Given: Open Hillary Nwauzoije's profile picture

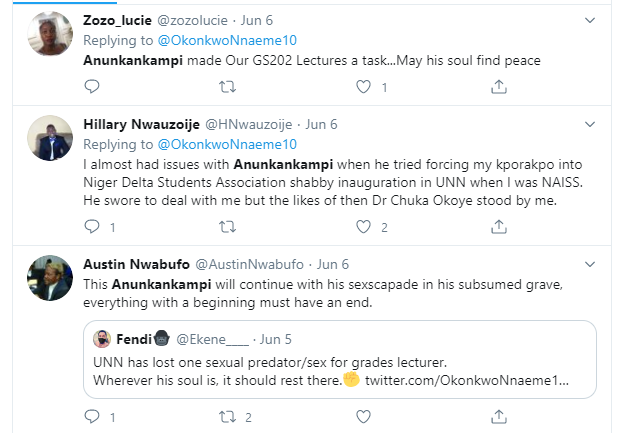Looking at the screenshot, I should 47,141.
